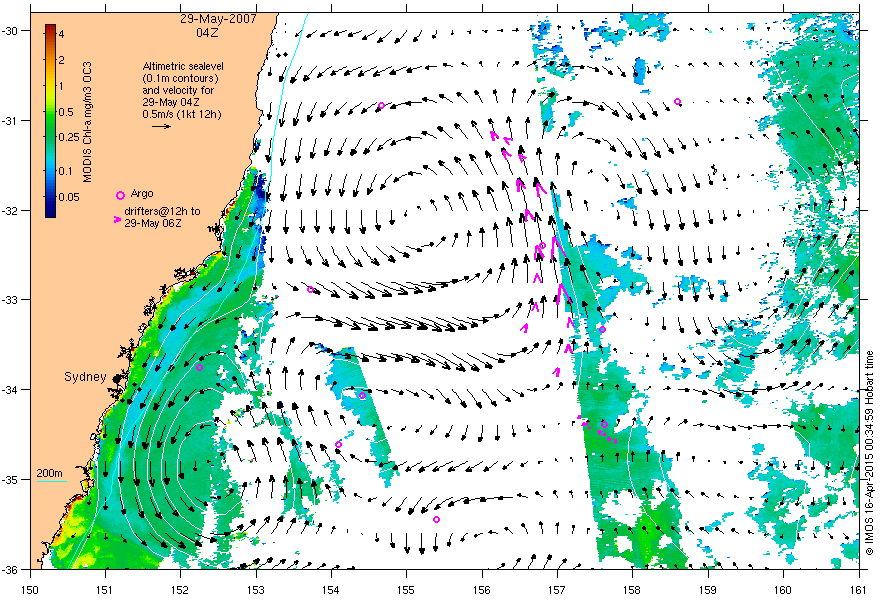Click the Sydney harbour location marker
The height and width of the screenshot is (600, 880).
117,379
